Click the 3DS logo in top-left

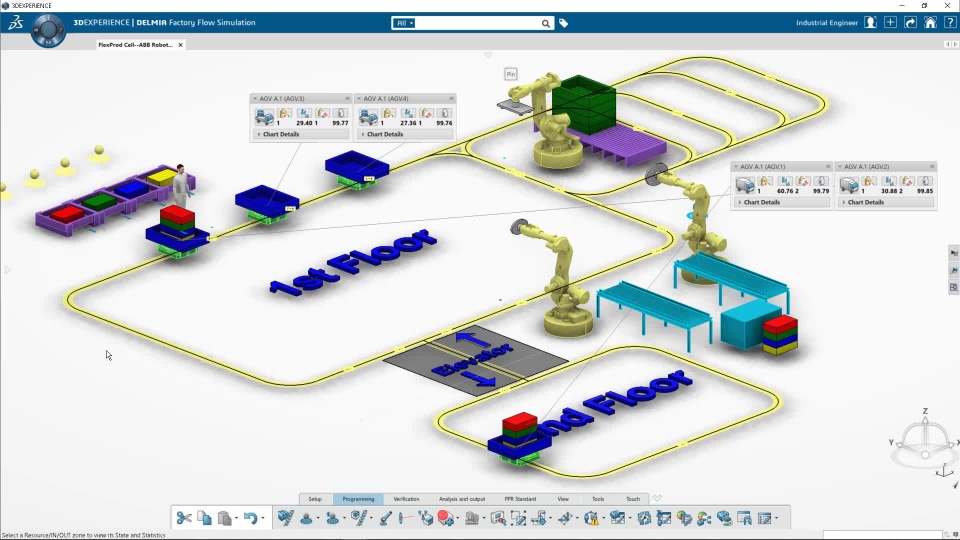coord(15,23)
